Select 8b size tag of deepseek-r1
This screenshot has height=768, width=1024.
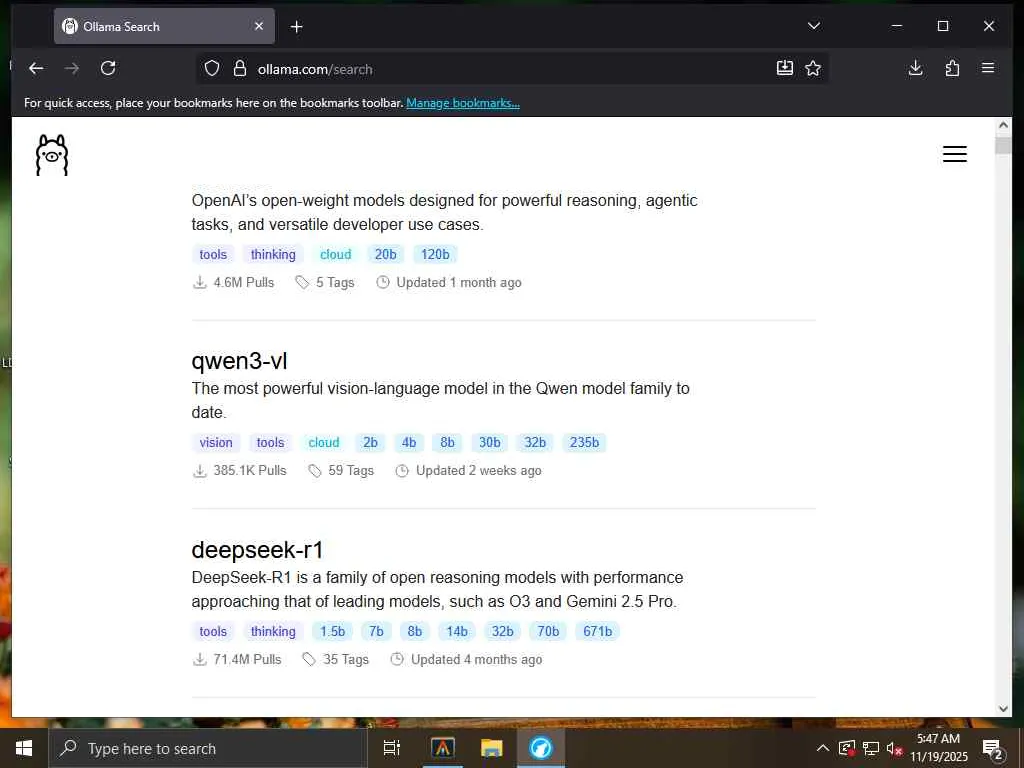(415, 632)
